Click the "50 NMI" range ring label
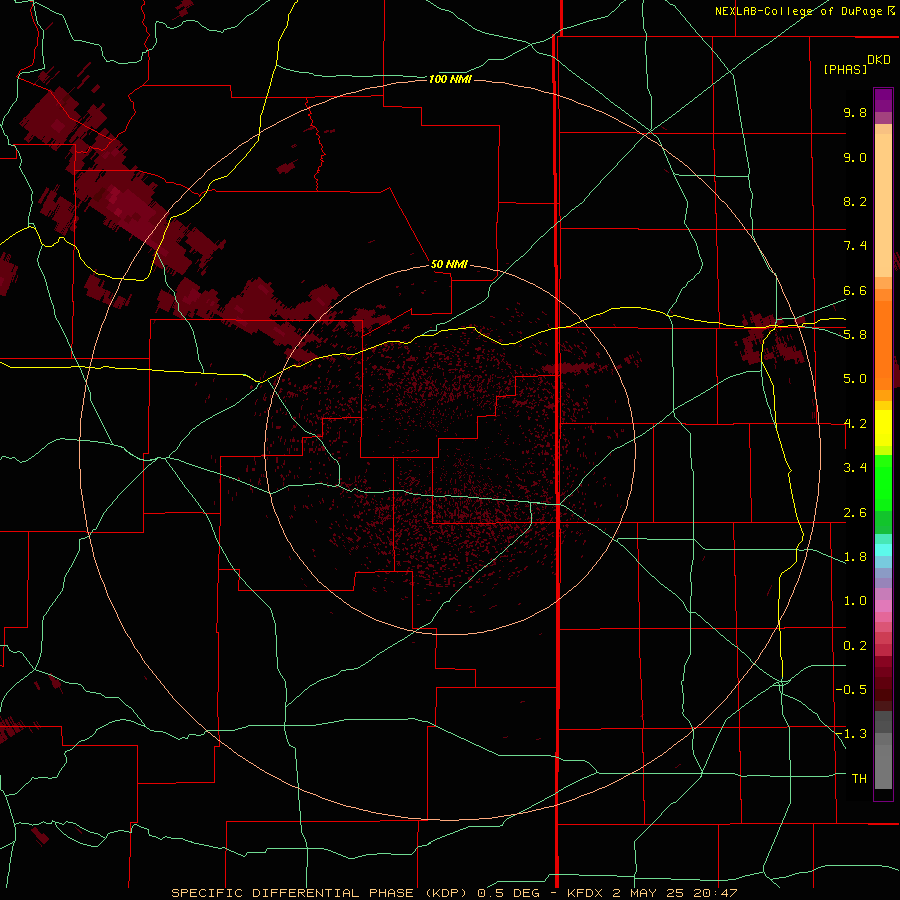This screenshot has width=900, height=900. (449, 264)
